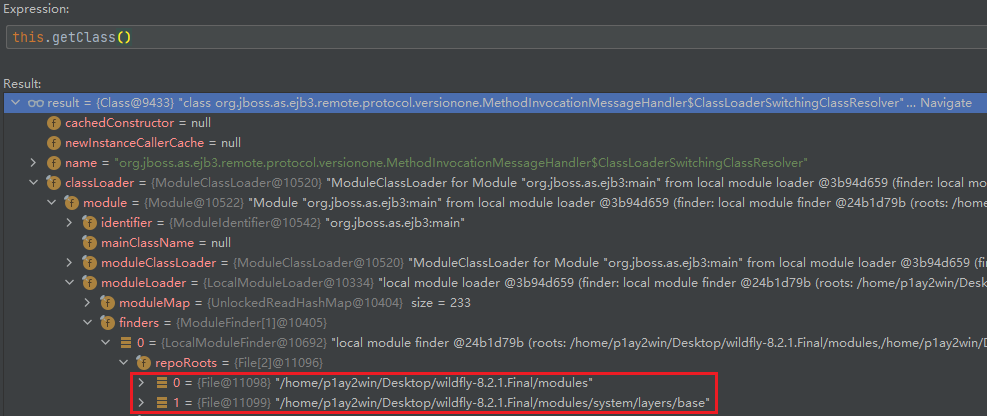Click the mainClassName field icon

[90, 243]
